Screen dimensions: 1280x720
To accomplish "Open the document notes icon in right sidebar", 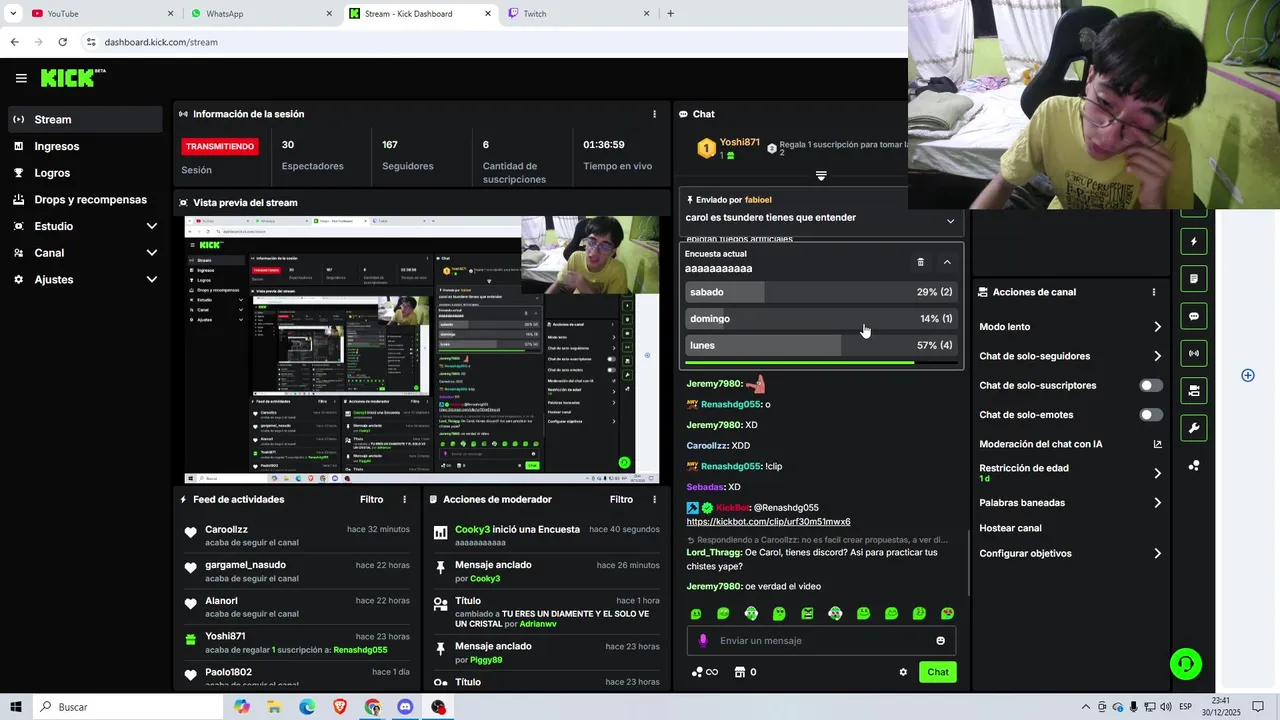I will (x=1194, y=278).
